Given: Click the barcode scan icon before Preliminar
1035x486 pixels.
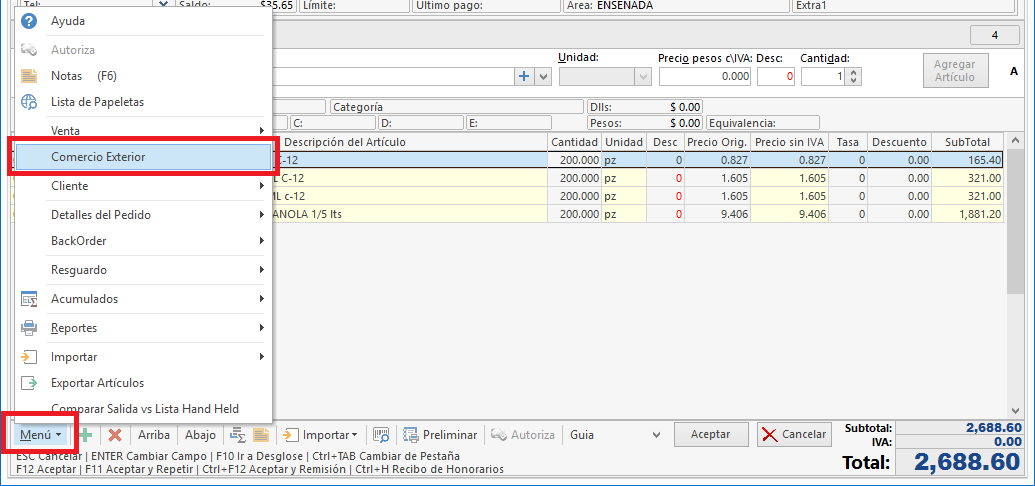Looking at the screenshot, I should (381, 435).
